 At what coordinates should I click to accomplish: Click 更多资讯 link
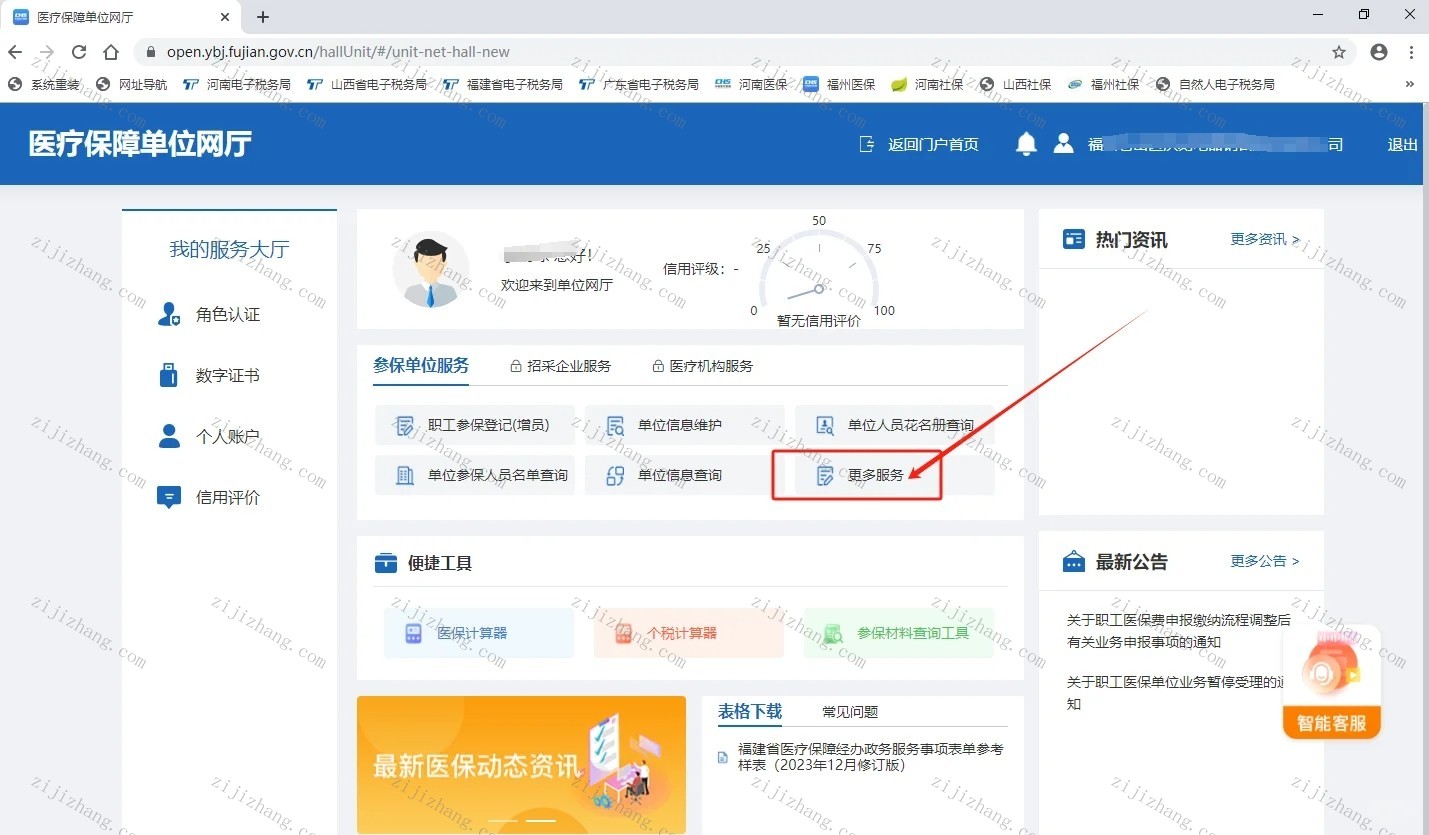tap(1265, 240)
